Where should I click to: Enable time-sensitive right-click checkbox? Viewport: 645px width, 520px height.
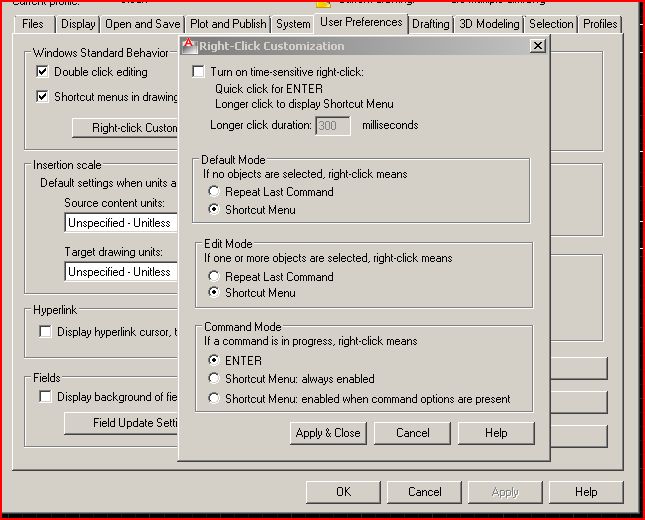[198, 72]
